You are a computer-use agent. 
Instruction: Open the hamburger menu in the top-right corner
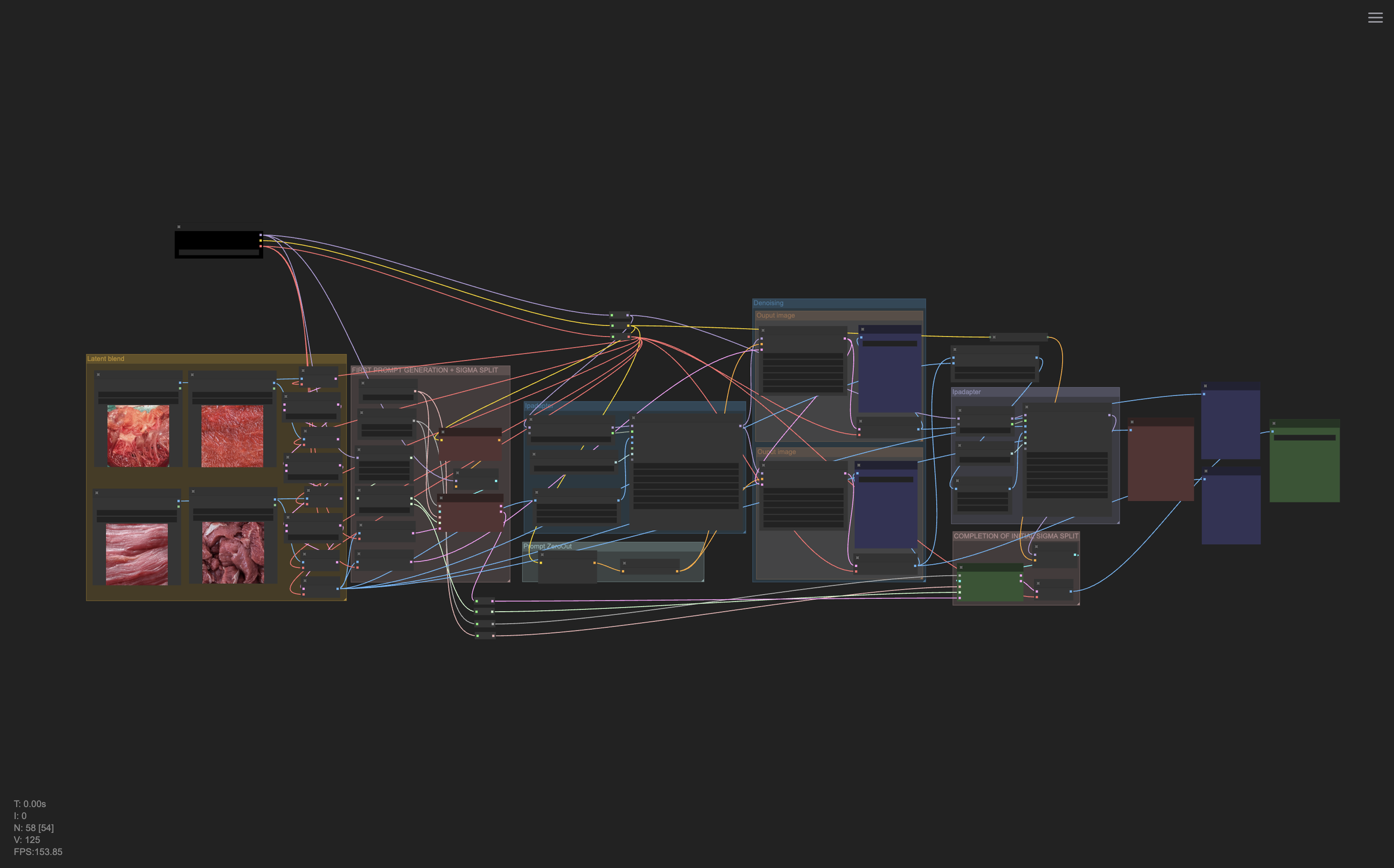point(1375,17)
